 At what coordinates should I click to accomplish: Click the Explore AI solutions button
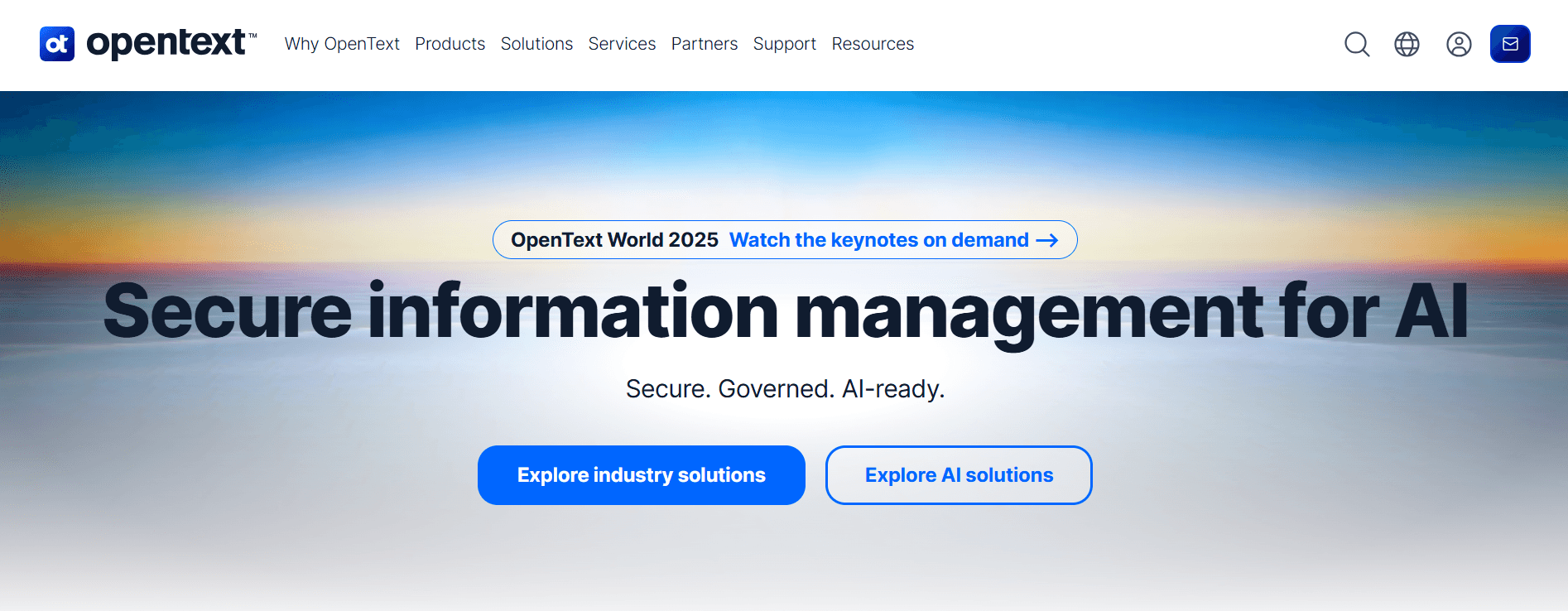[959, 475]
